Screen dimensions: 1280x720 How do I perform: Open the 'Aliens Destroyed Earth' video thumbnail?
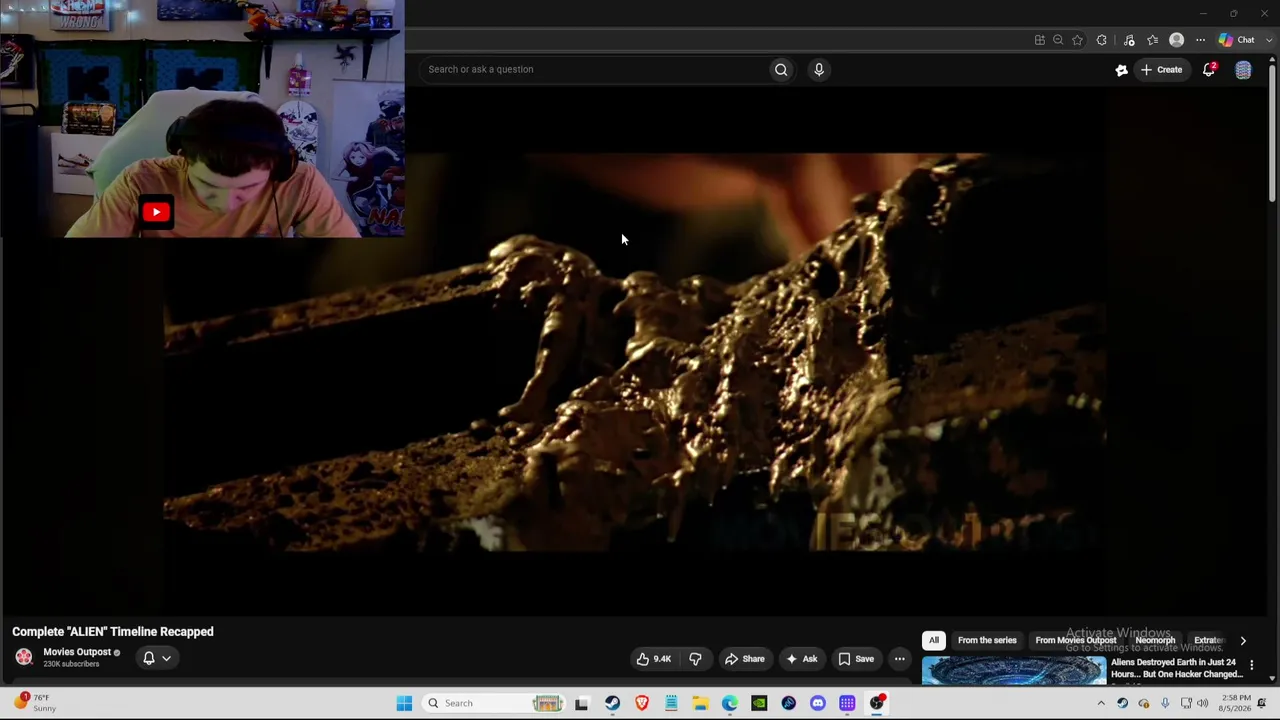1014,670
